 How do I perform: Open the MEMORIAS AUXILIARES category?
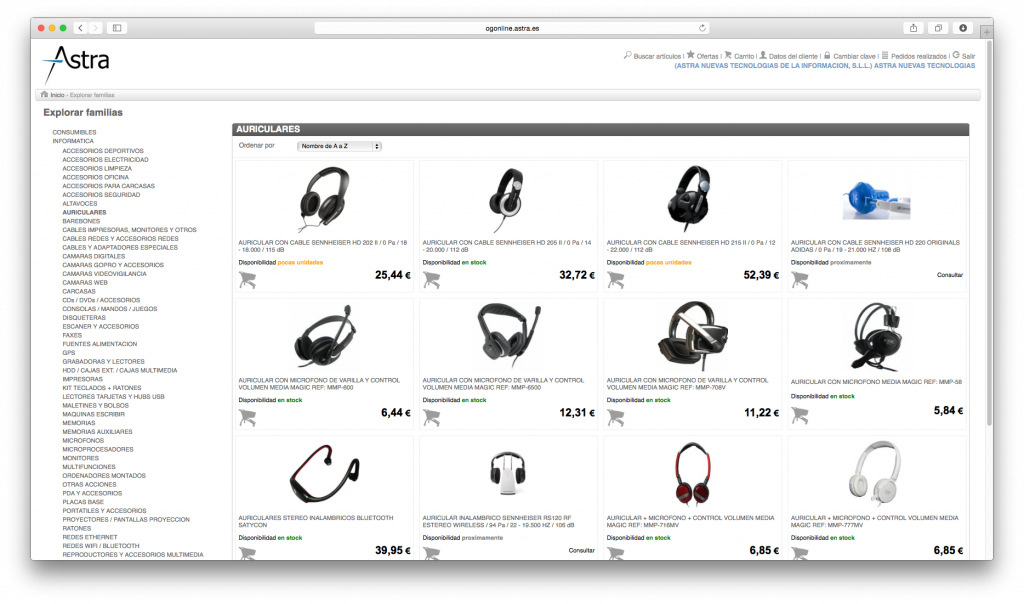point(97,432)
